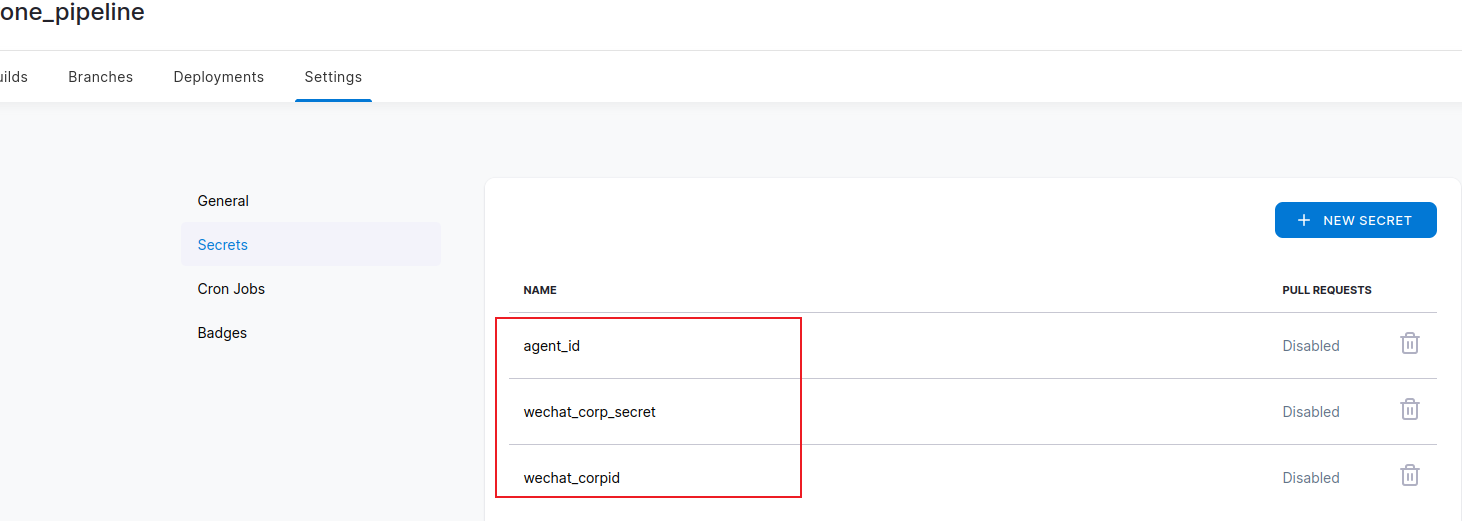
Task: Open the Branches tab
Action: (100, 77)
